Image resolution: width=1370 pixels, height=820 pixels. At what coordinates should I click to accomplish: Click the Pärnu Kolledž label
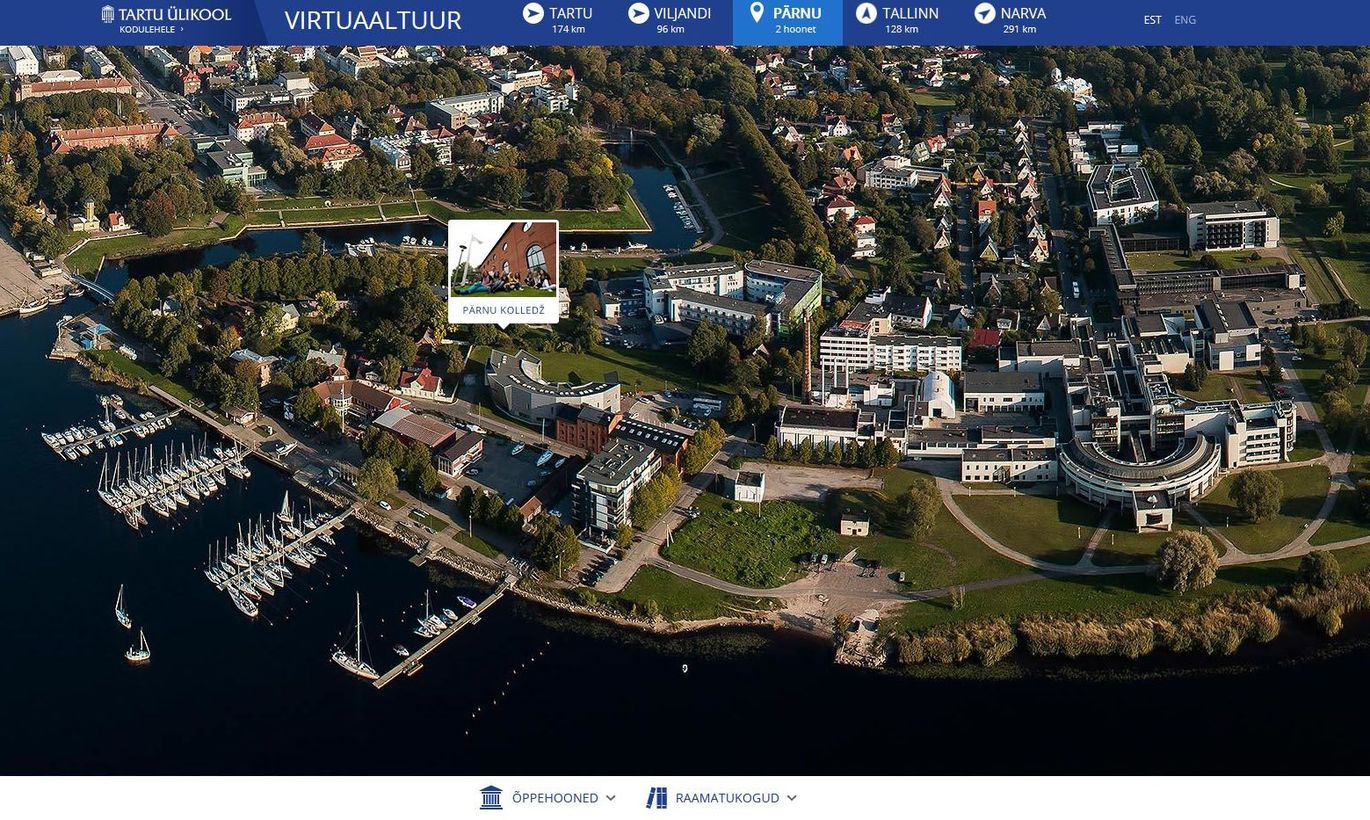(x=503, y=310)
